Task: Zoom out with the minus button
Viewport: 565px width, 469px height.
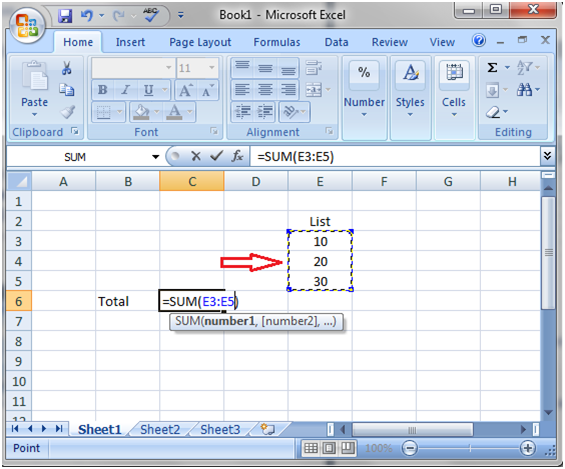Action: (410, 448)
